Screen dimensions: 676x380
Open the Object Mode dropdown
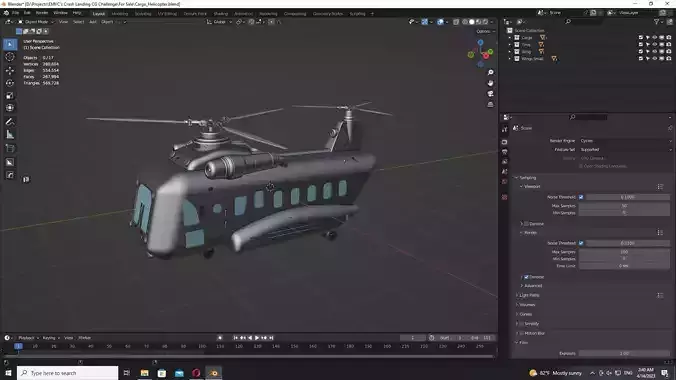click(x=36, y=22)
